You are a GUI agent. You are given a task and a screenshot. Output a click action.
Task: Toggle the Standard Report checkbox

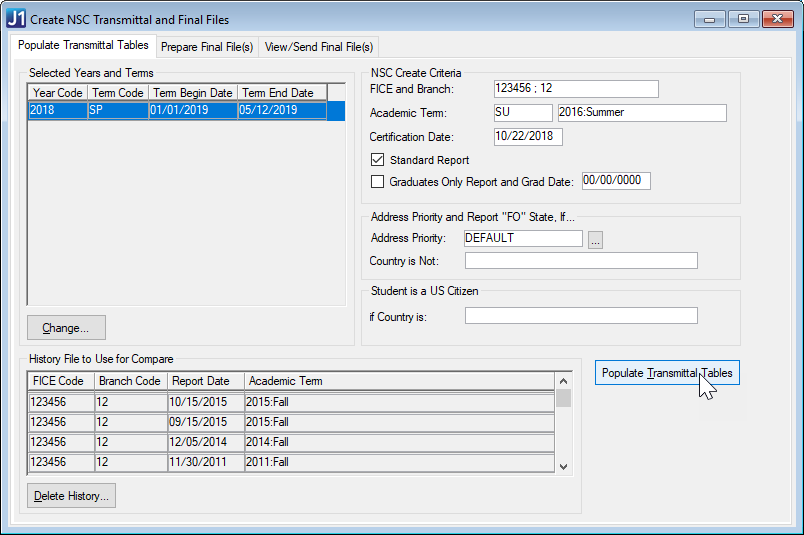coord(377,160)
